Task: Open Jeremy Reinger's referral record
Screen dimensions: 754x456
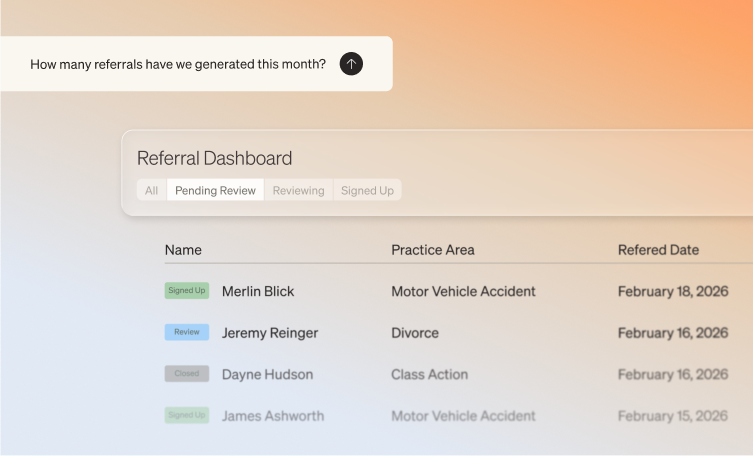Action: point(270,333)
